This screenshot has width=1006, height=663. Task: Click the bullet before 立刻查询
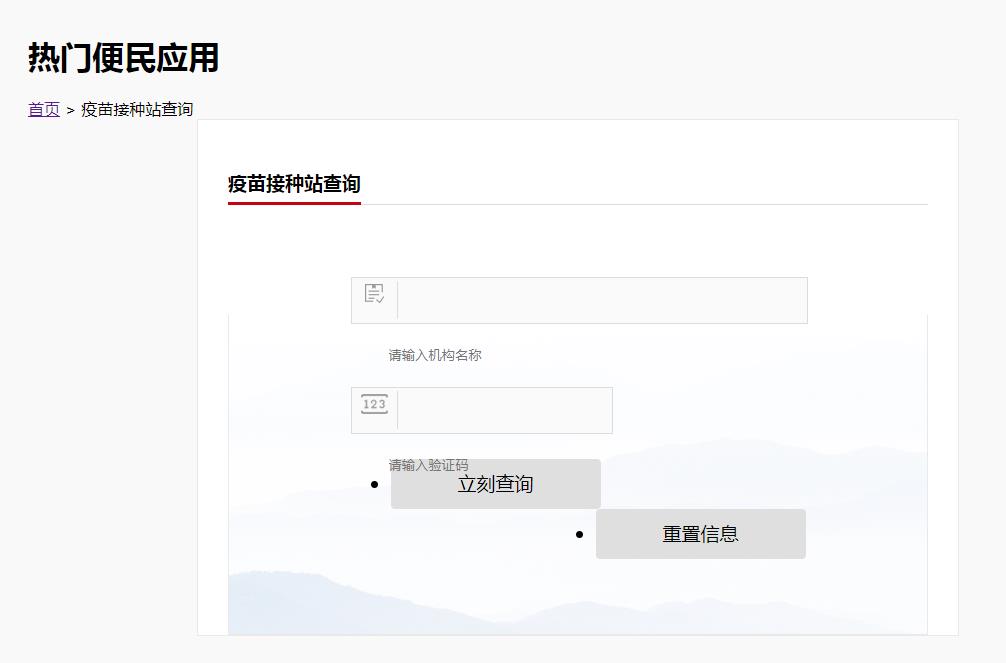coord(374,484)
